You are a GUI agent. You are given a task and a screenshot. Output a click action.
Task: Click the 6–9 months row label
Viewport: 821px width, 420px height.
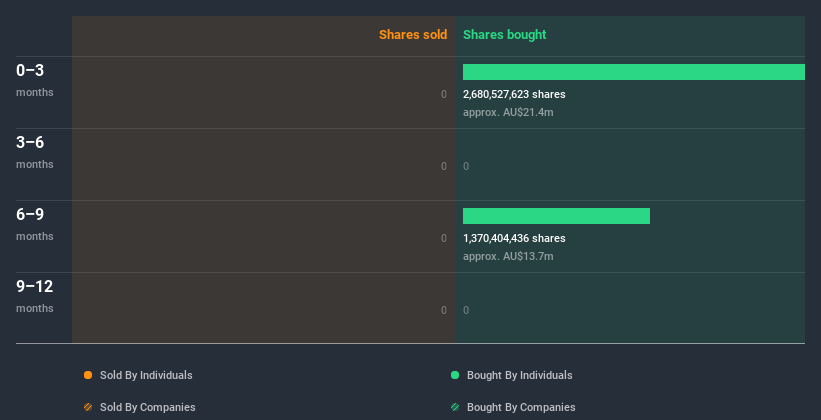point(35,224)
